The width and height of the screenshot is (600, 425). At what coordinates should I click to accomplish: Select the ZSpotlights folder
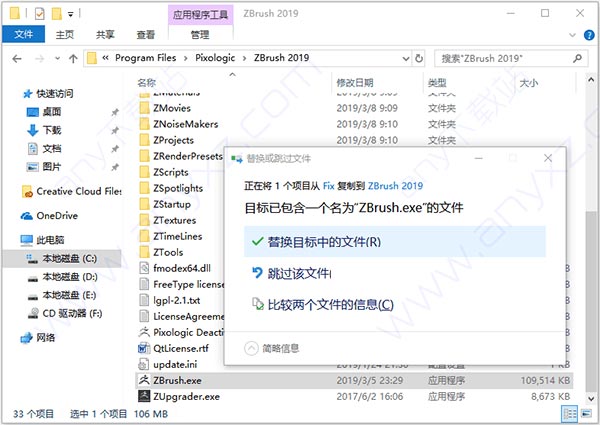coord(178,189)
